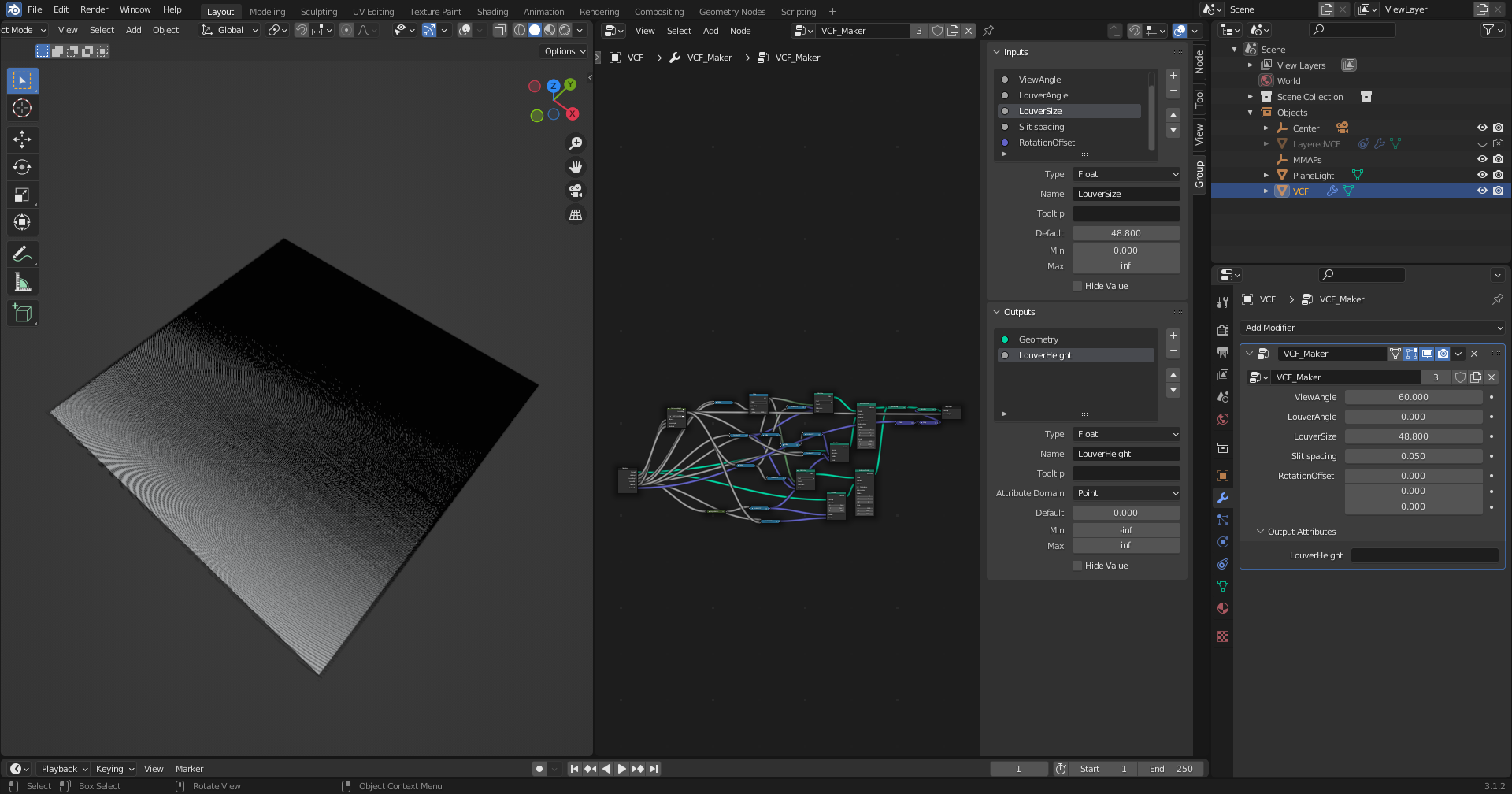Select the Measure tool
The height and width of the screenshot is (794, 1512).
[22, 283]
